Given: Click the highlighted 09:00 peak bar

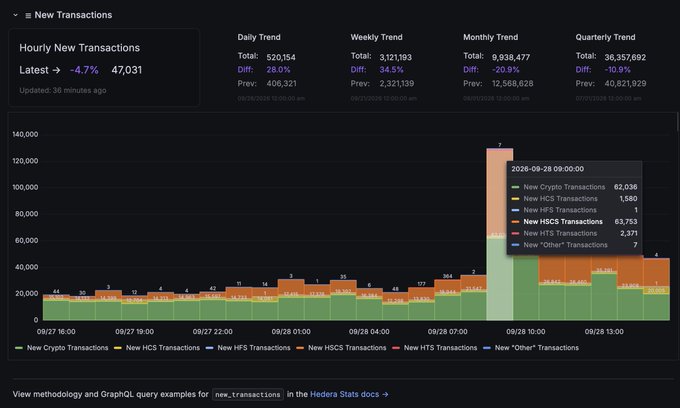Looking at the screenshot, I should click(500, 234).
